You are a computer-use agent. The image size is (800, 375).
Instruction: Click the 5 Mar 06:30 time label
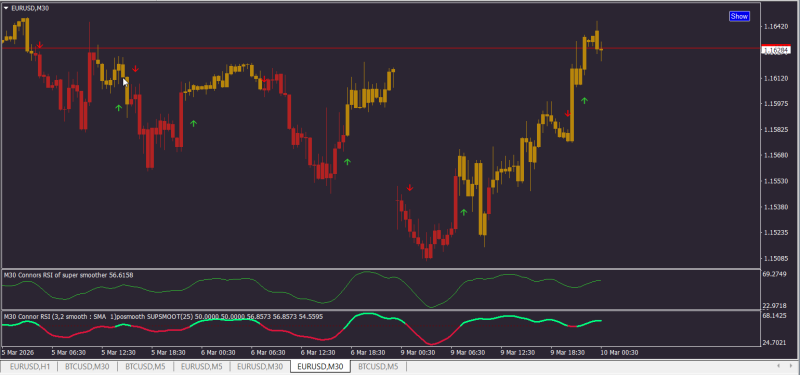[68, 352]
